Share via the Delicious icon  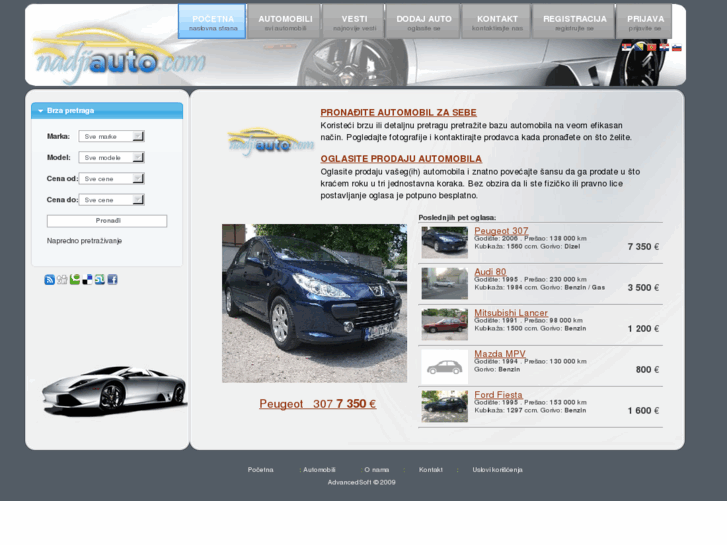click(x=87, y=280)
